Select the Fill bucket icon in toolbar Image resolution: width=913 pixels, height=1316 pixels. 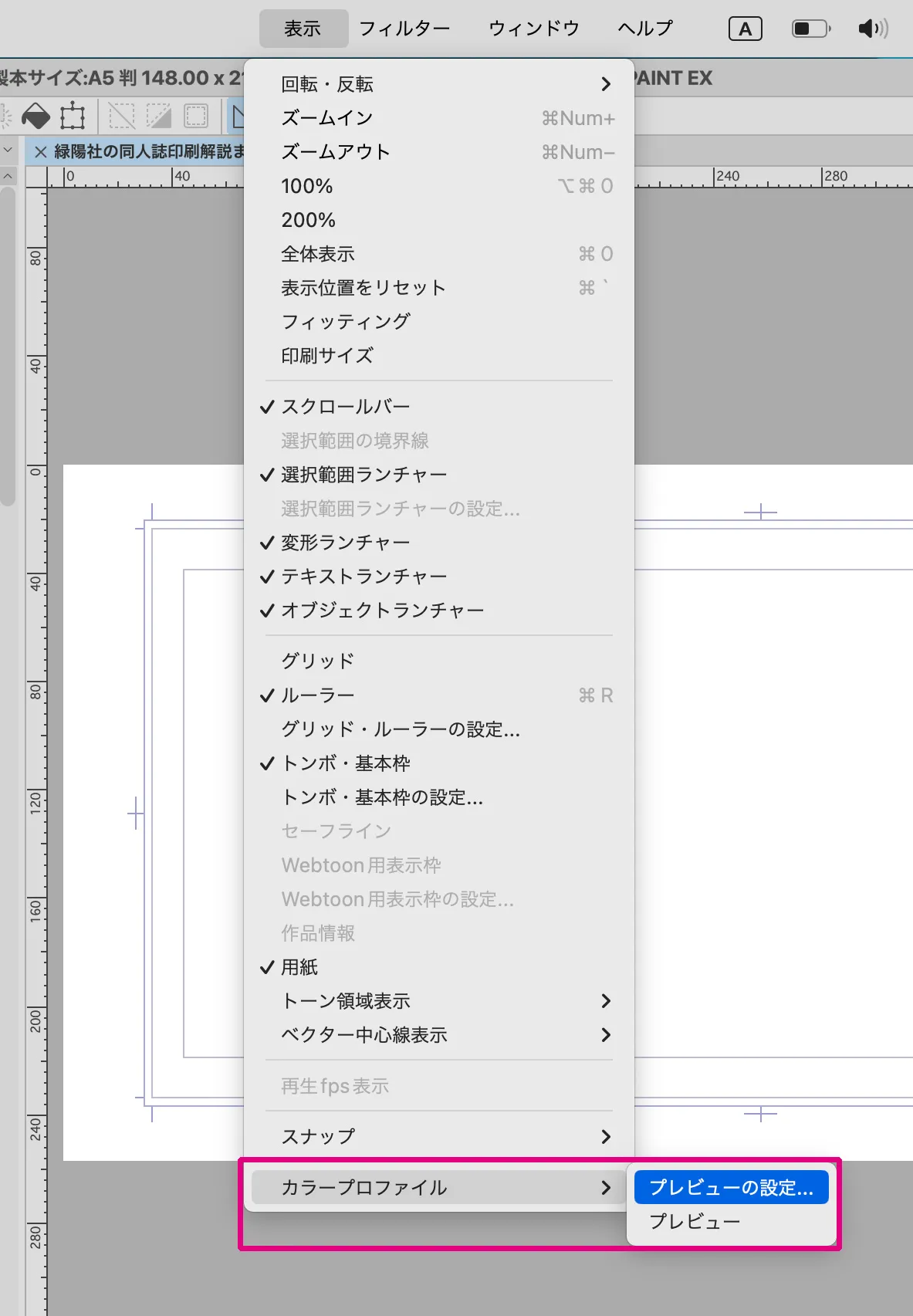36,117
